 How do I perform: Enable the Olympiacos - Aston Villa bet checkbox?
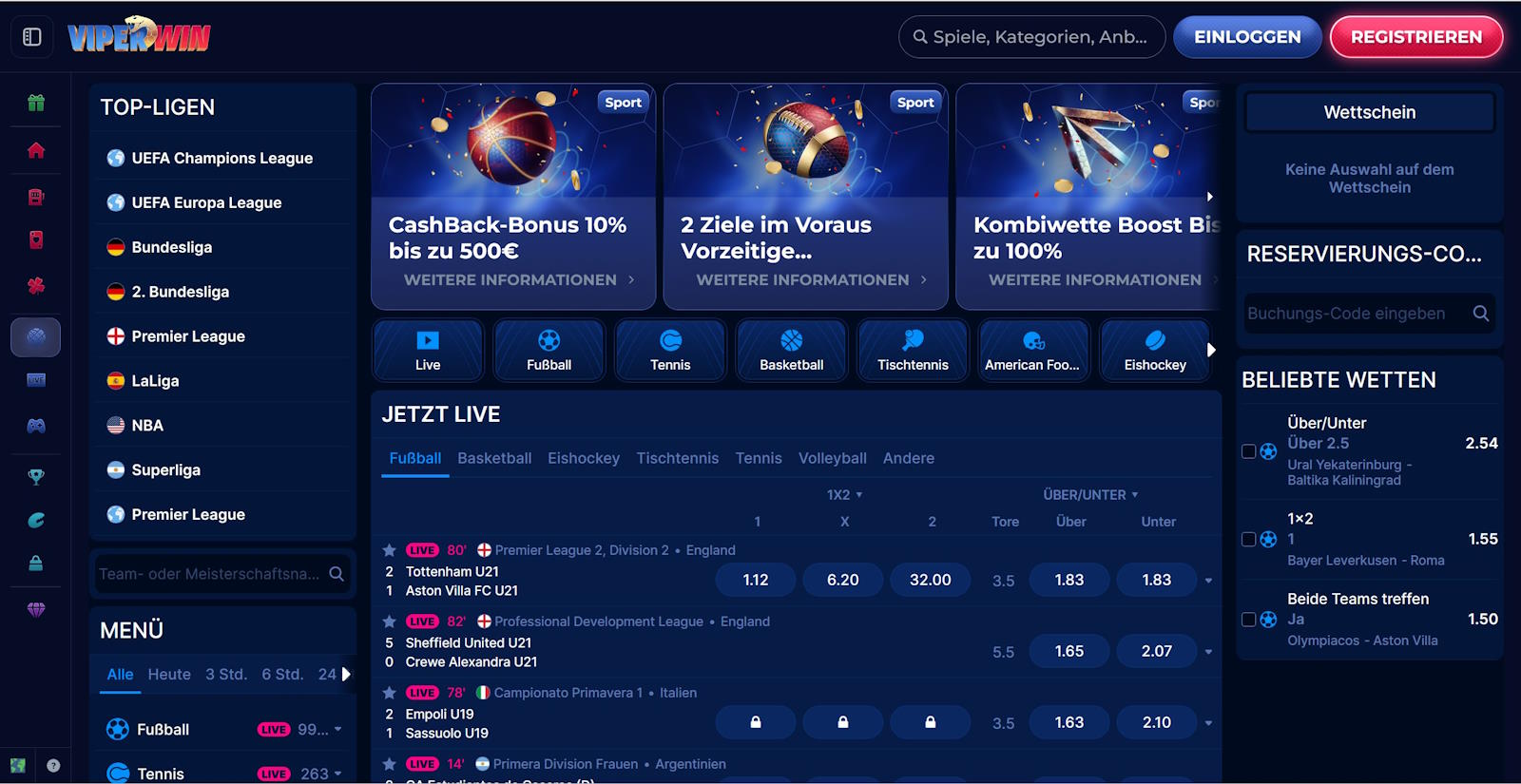click(x=1249, y=620)
